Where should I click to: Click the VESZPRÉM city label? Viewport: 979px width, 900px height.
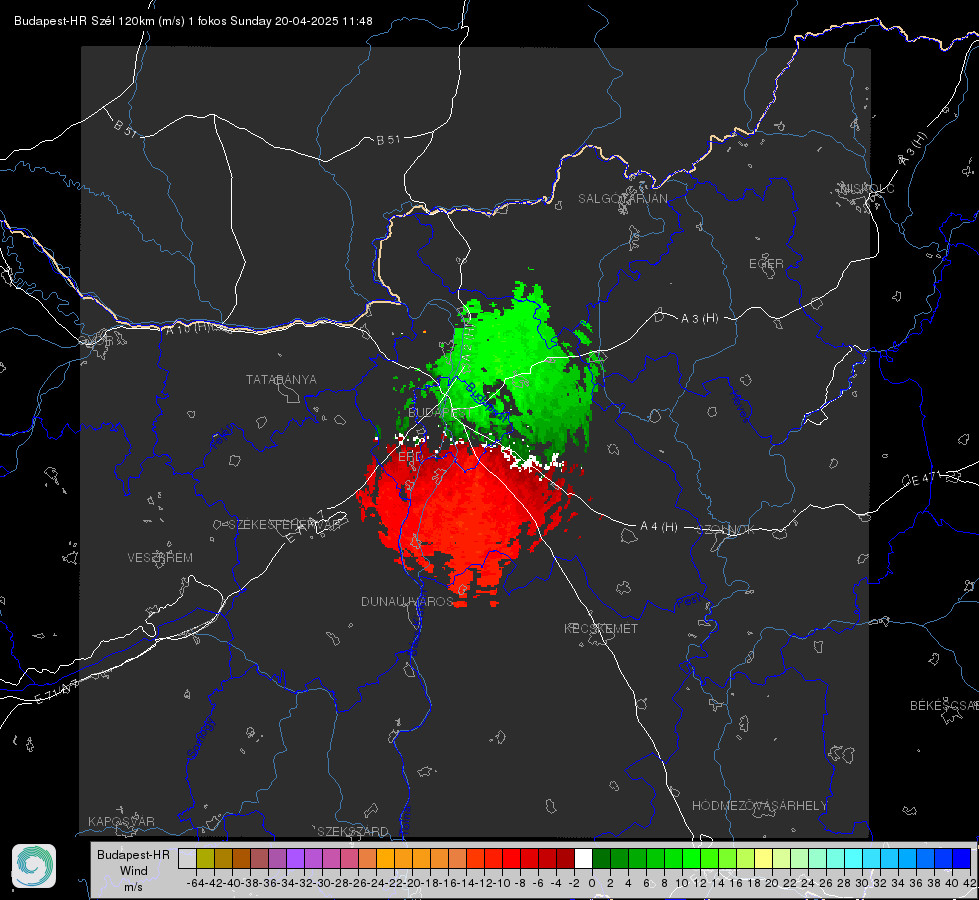tap(160, 557)
